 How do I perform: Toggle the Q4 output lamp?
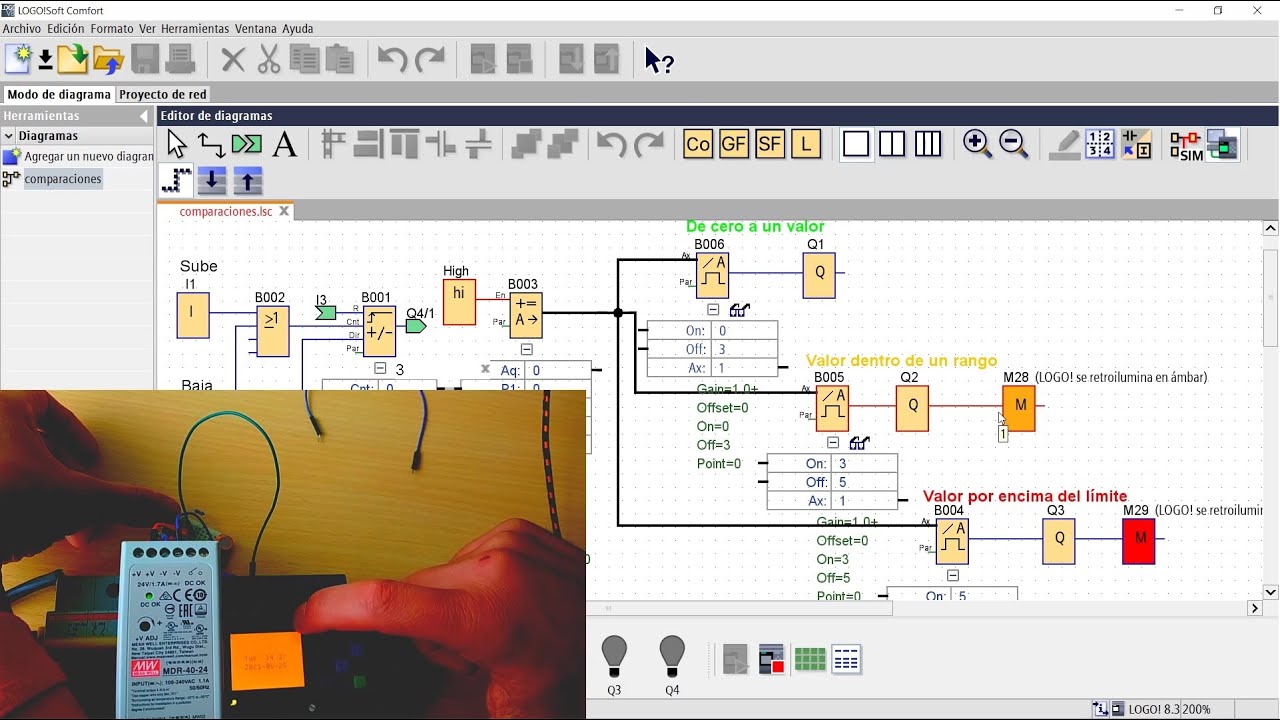coord(672,657)
